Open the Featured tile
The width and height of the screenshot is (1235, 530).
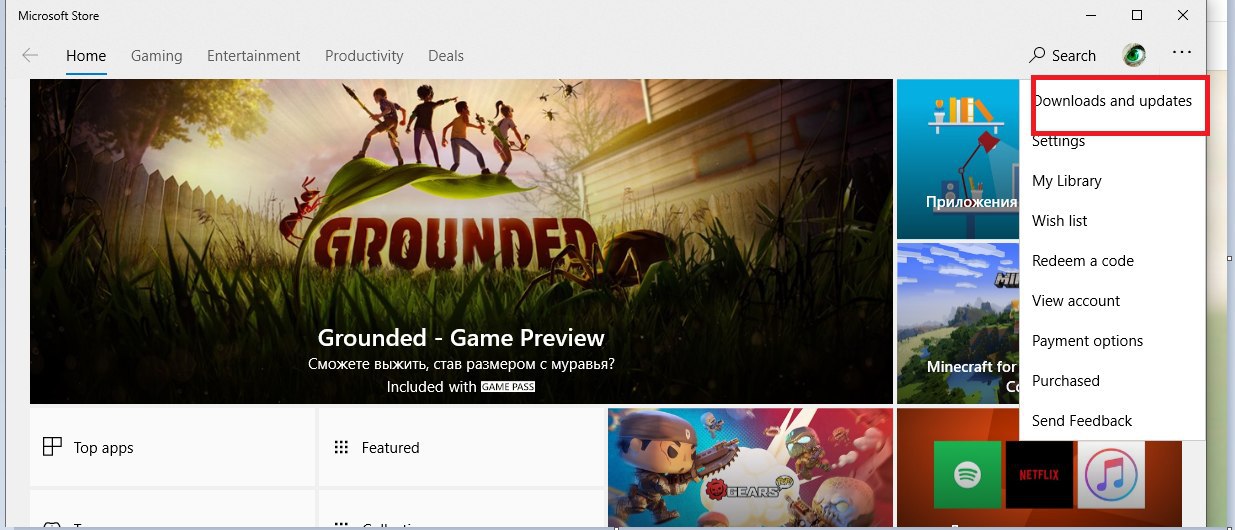click(461, 447)
